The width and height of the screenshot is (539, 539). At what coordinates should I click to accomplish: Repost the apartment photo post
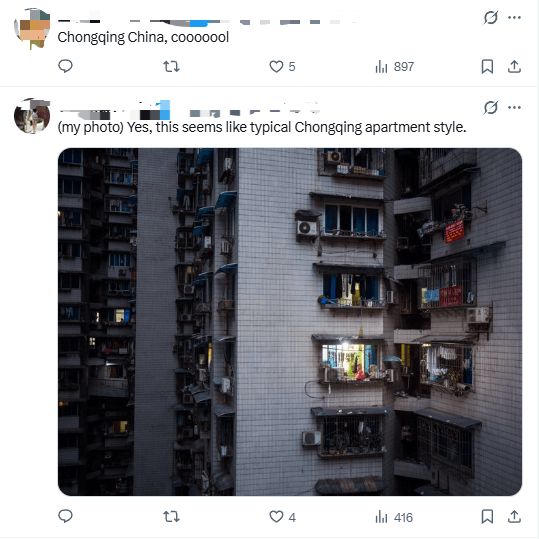click(171, 517)
